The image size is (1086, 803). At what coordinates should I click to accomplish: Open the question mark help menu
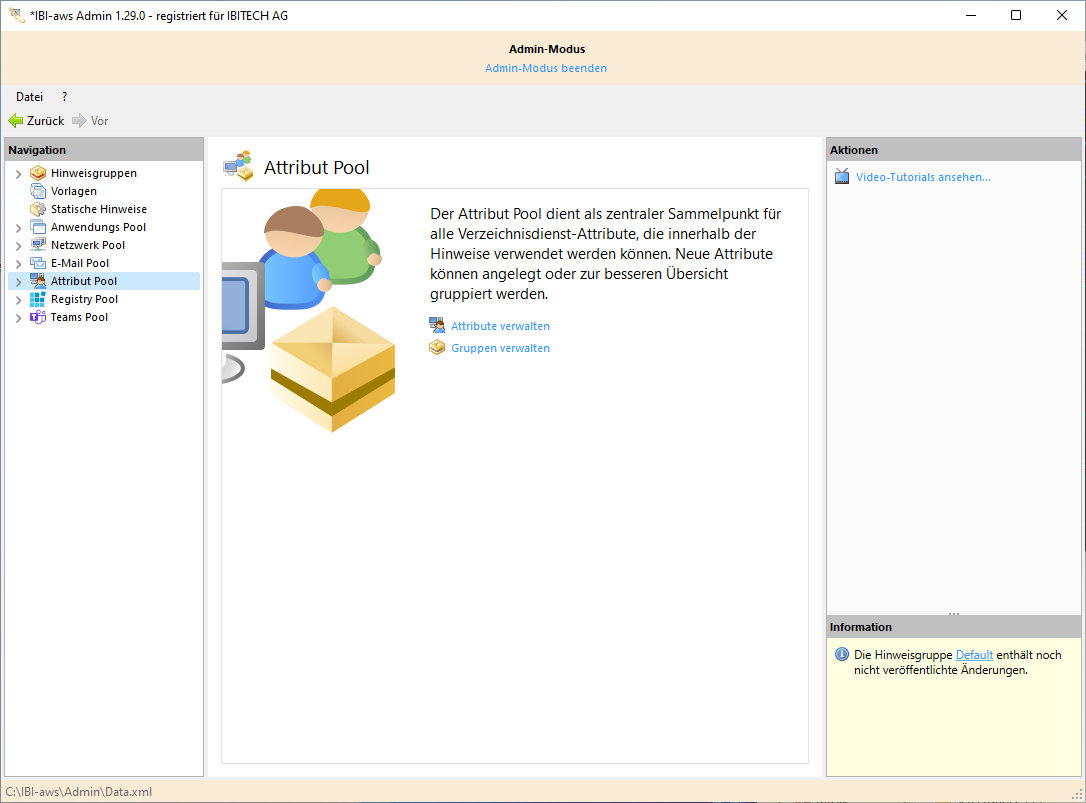tap(65, 97)
